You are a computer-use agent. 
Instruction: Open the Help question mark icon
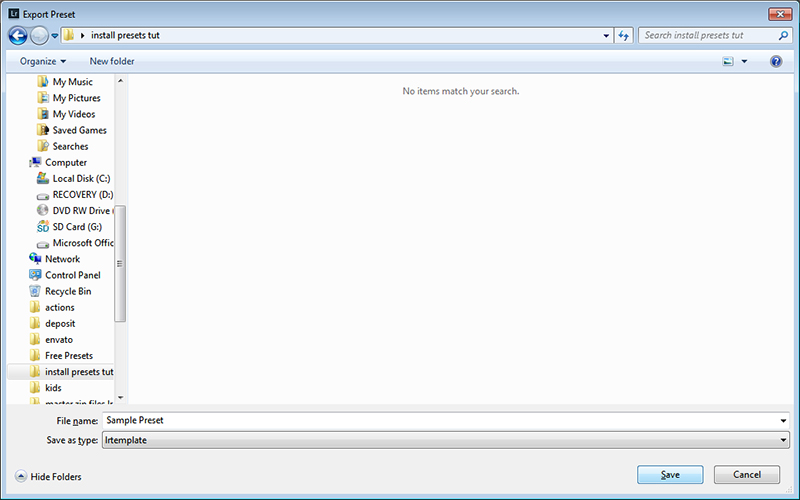(776, 61)
